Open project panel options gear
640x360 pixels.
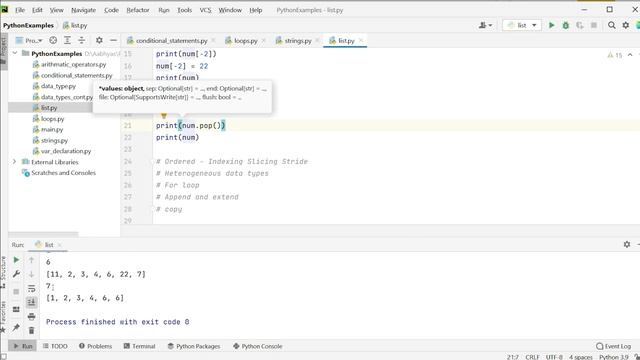click(x=99, y=40)
